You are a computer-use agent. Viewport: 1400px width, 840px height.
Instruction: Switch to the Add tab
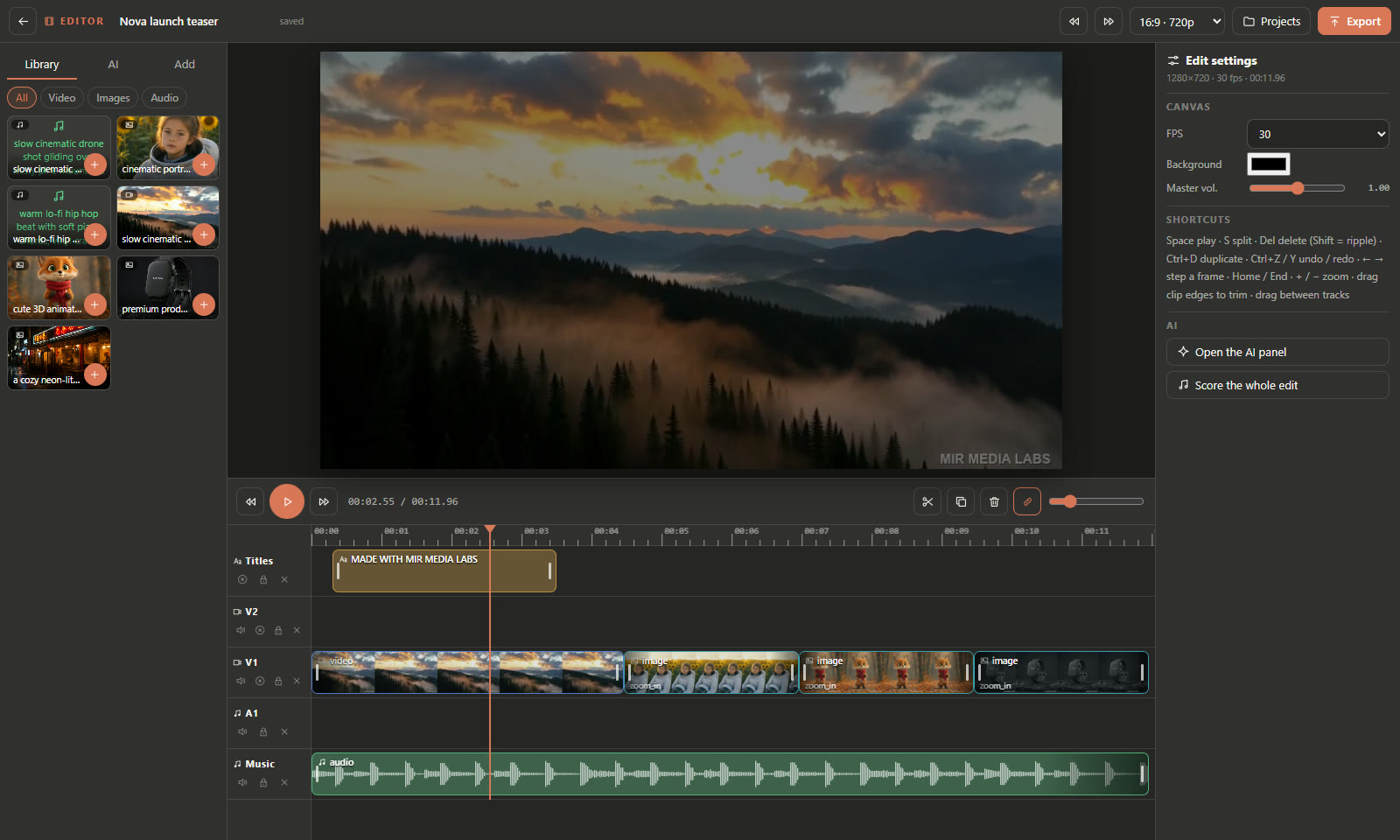[x=185, y=64]
